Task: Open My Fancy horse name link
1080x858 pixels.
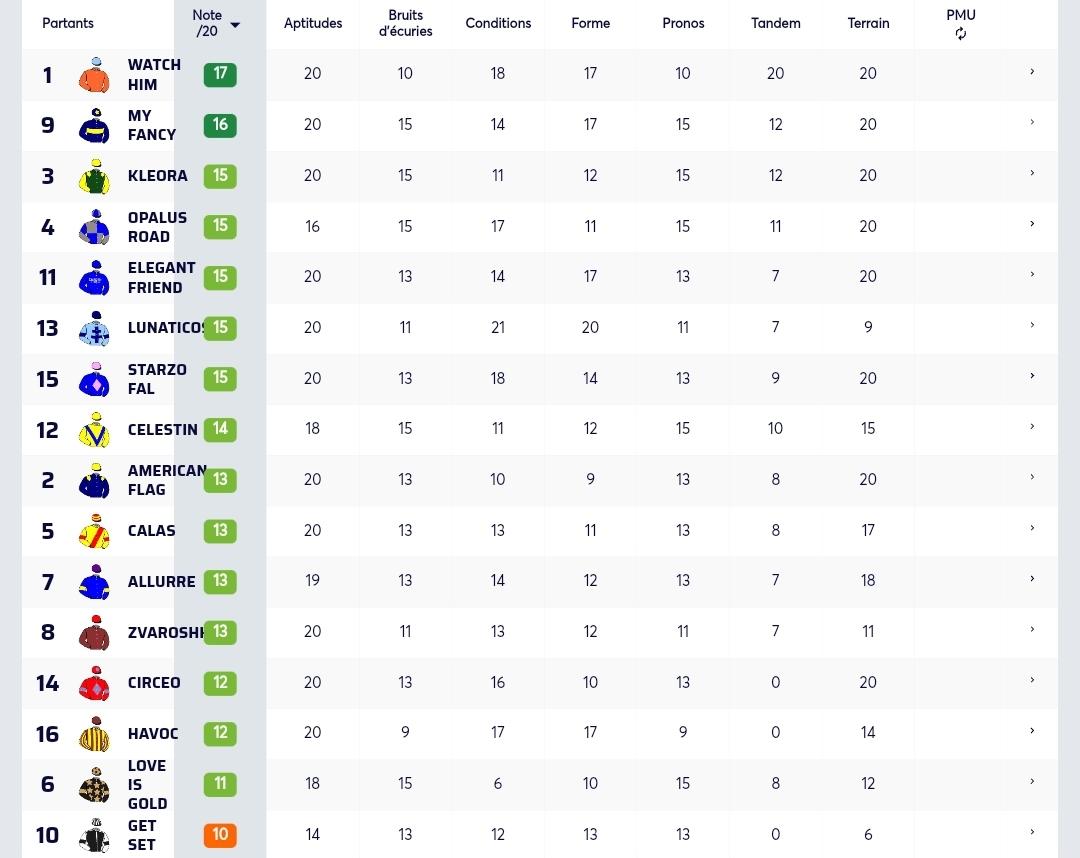Action: 152,125
